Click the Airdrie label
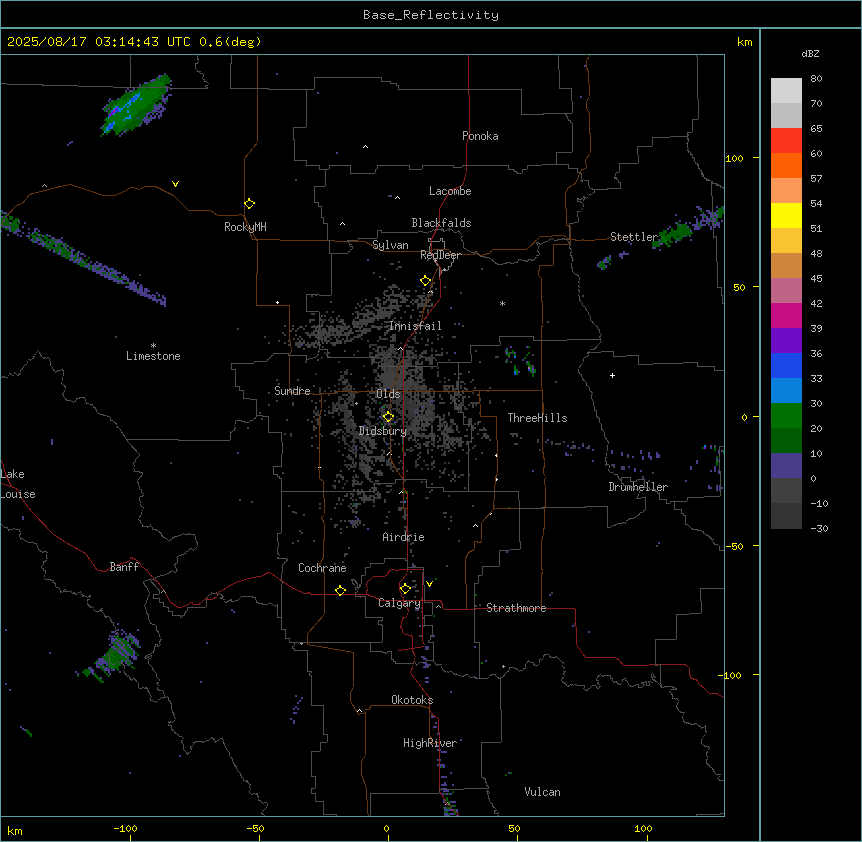Viewport: 862px width, 842px height. [403, 537]
